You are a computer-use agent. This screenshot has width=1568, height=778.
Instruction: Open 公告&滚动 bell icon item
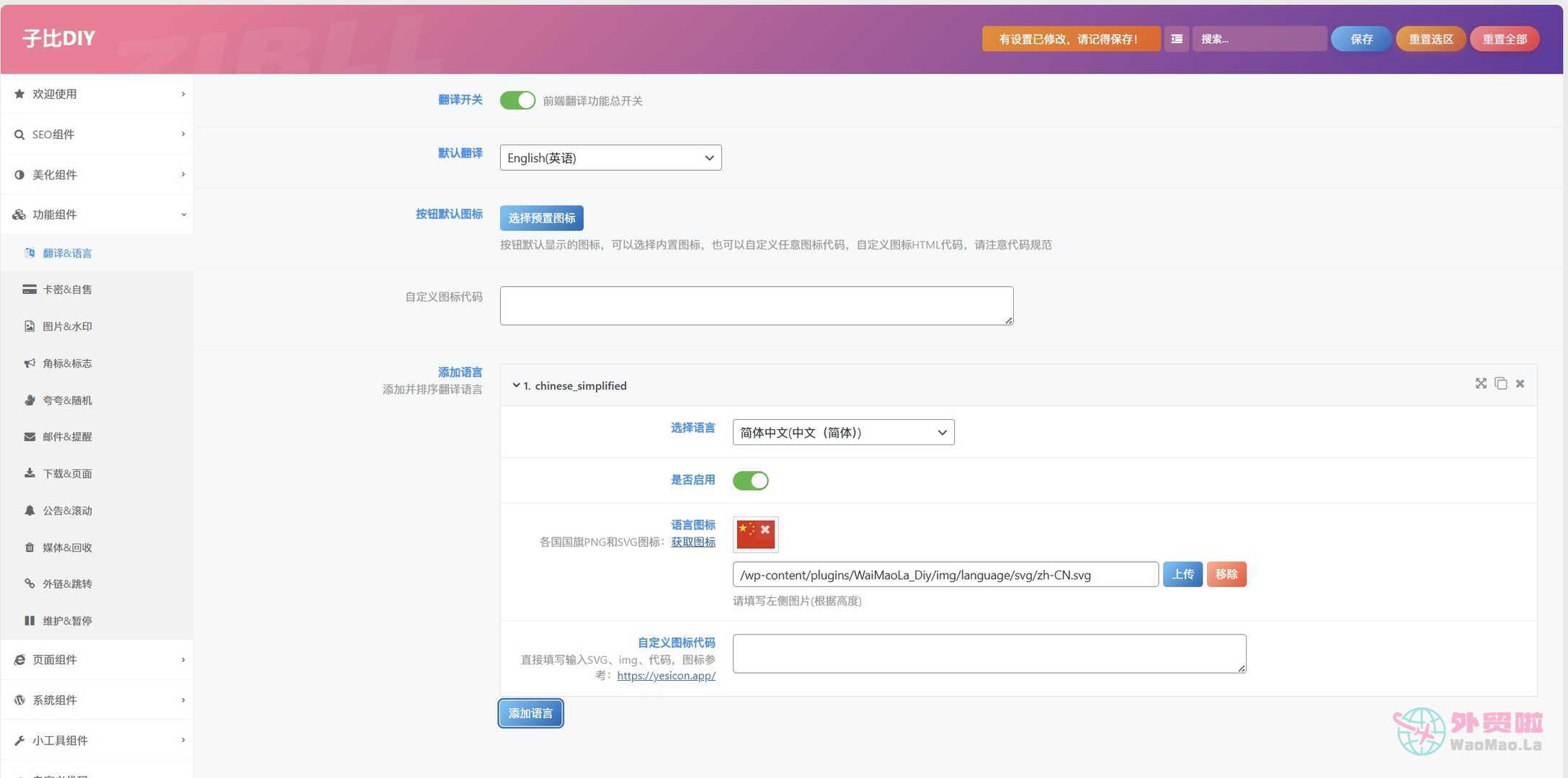point(67,511)
